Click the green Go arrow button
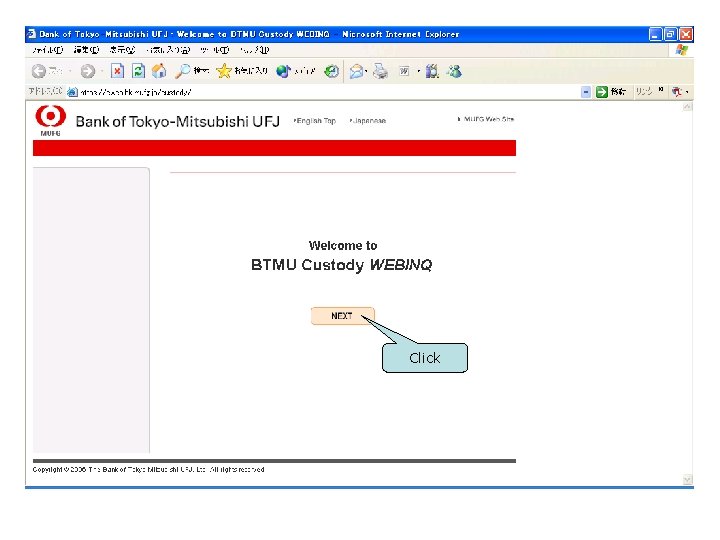This screenshot has width=720, height=540. pyautogui.click(x=602, y=92)
